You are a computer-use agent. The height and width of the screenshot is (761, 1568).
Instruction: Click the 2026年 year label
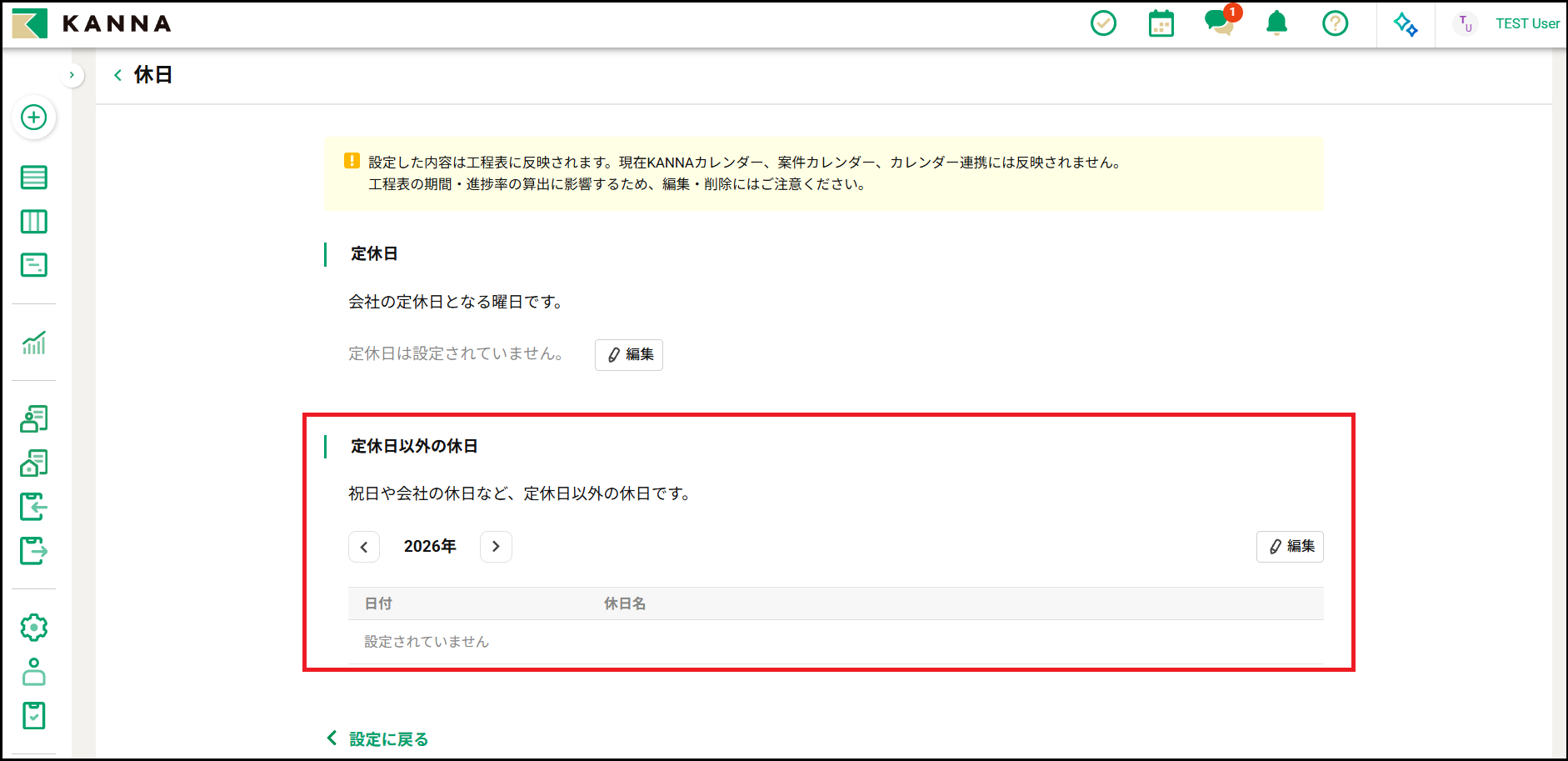click(430, 547)
